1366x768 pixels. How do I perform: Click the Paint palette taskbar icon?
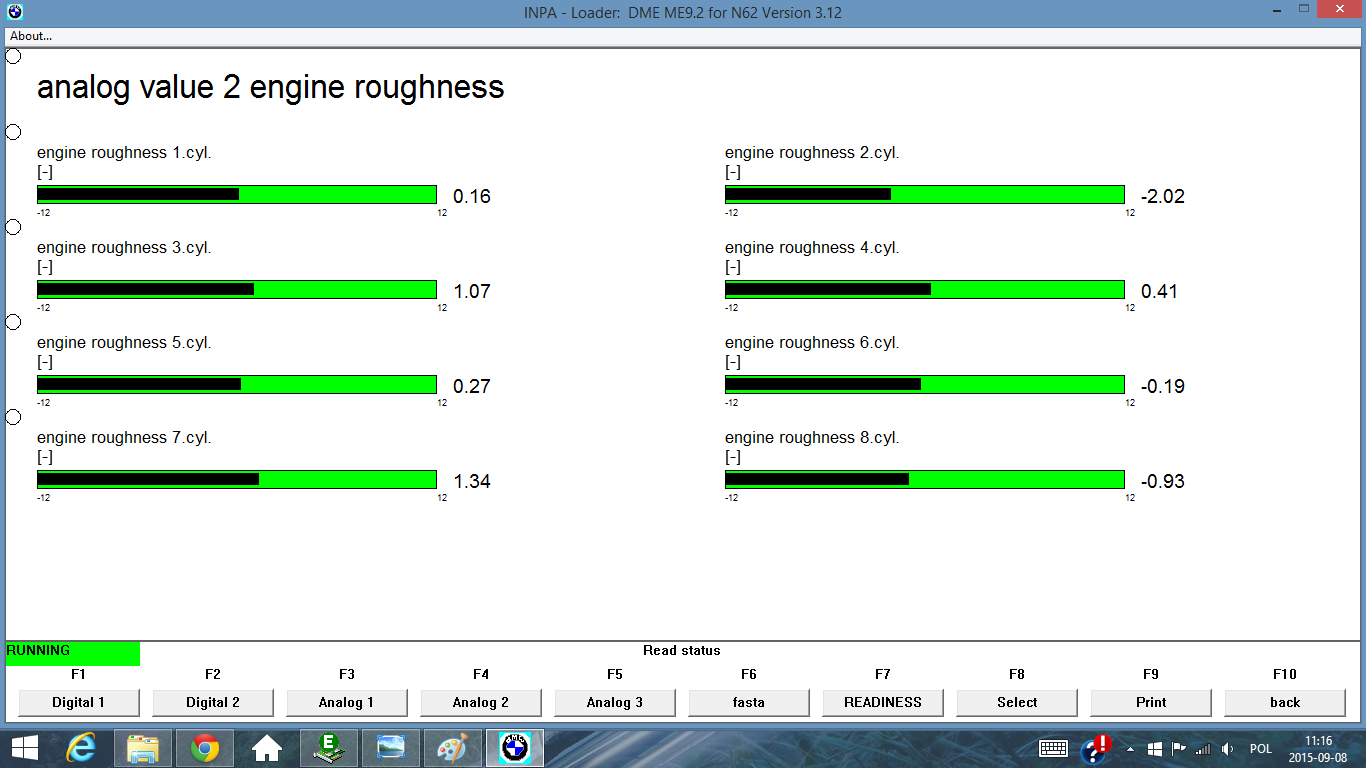point(452,747)
